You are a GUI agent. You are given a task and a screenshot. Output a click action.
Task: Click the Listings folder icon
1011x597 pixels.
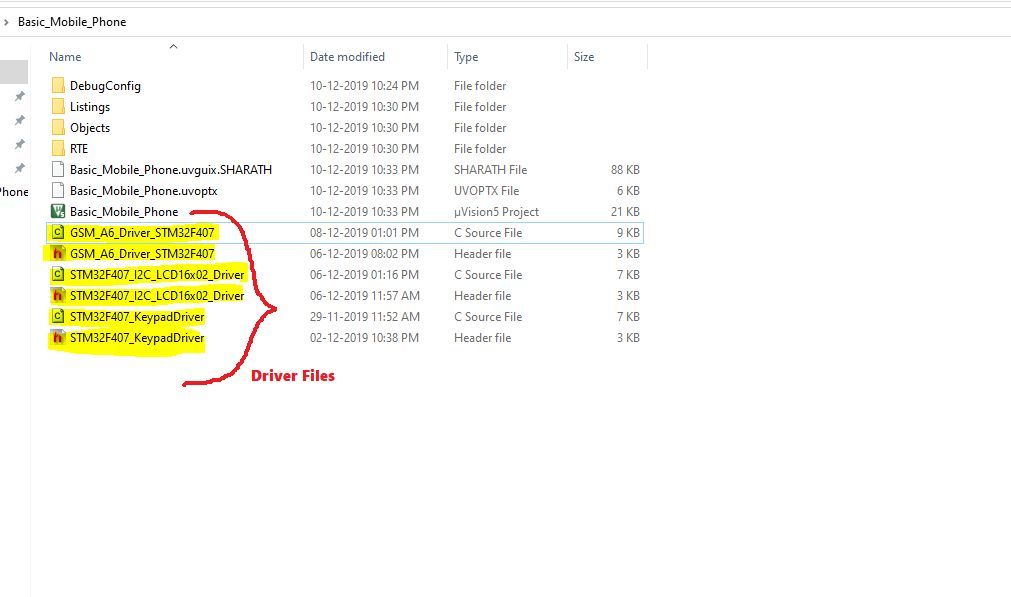click(58, 106)
